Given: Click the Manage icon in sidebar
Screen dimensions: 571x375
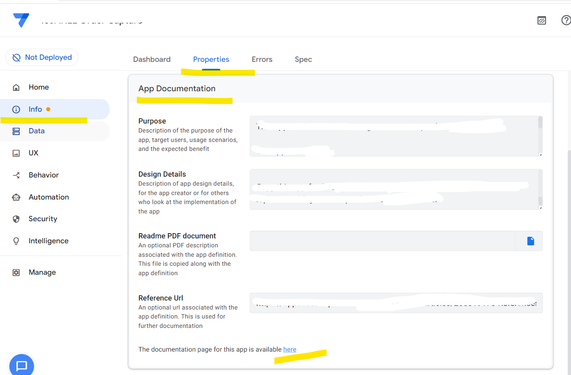Looking at the screenshot, I should [16, 272].
